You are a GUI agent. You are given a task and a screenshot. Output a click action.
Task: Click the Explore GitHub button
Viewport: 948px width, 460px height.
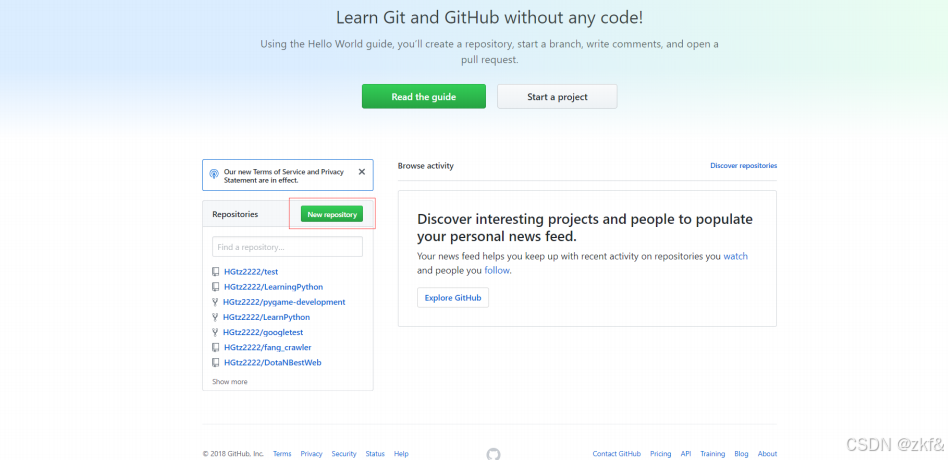[453, 297]
